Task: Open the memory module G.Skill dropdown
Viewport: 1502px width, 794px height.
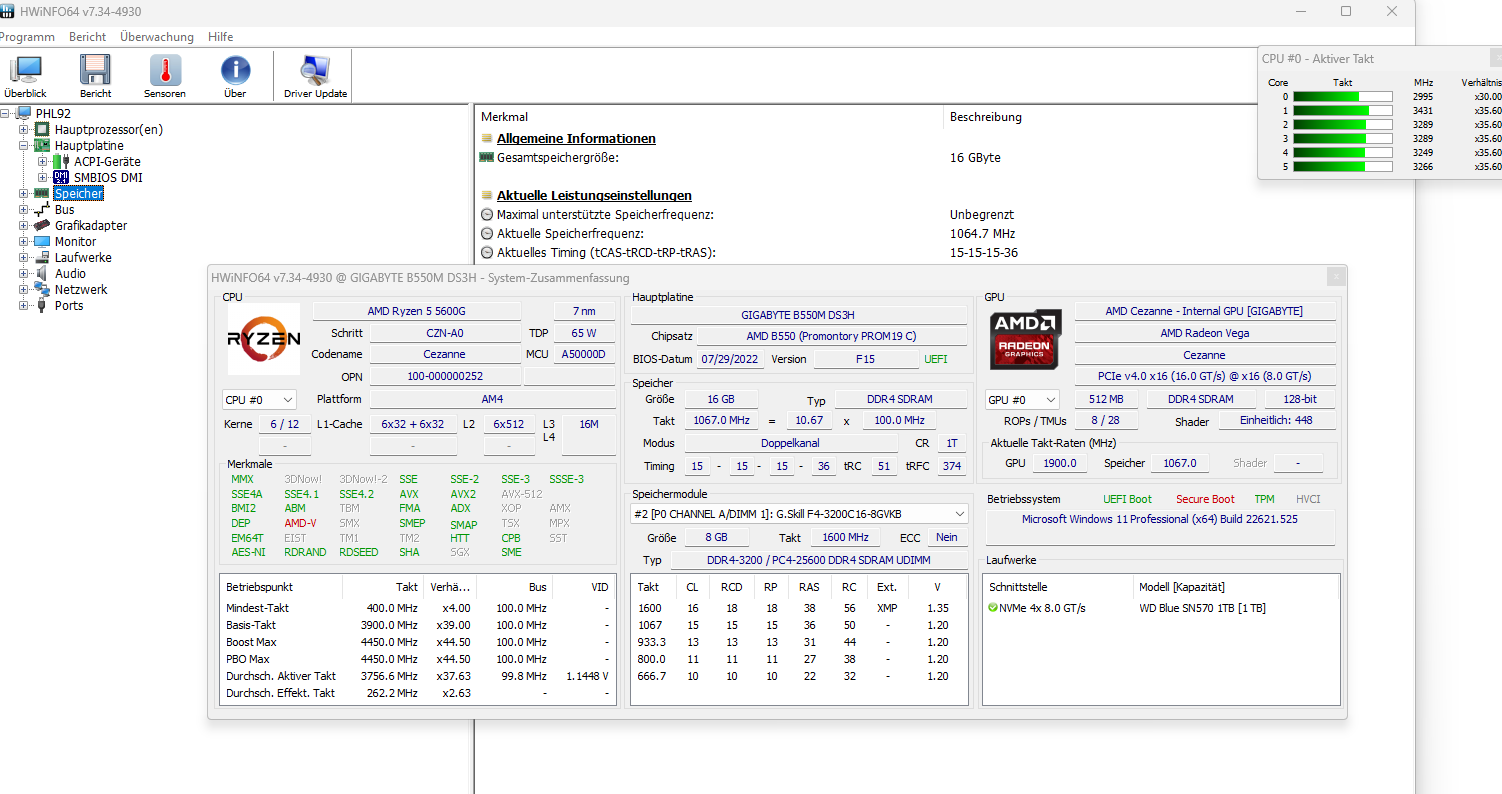Action: coord(799,513)
